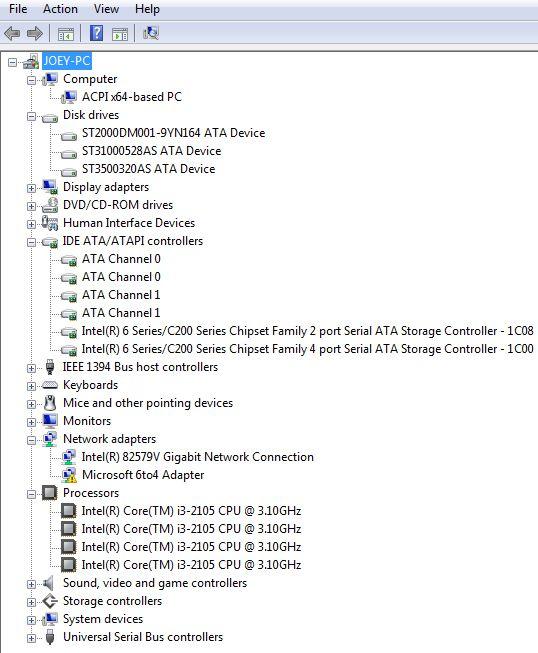This screenshot has width=538, height=653.
Task: Select the JOEY-PC root node
Action: [x=67, y=61]
